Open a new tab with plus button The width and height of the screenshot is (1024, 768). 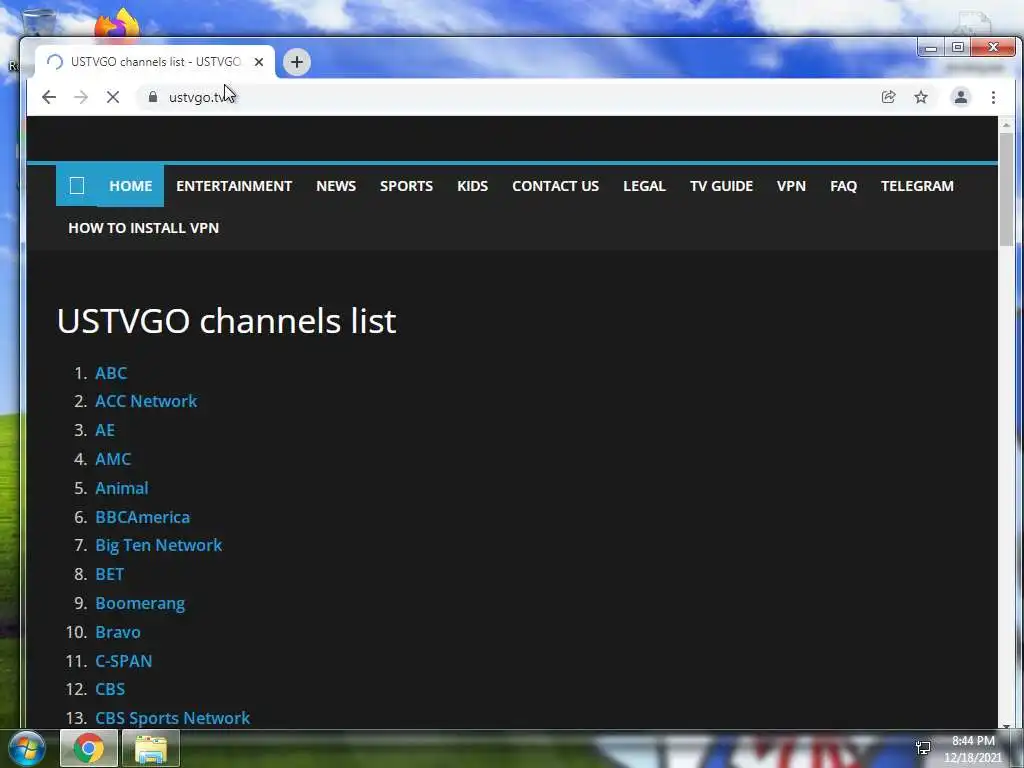[x=296, y=62]
